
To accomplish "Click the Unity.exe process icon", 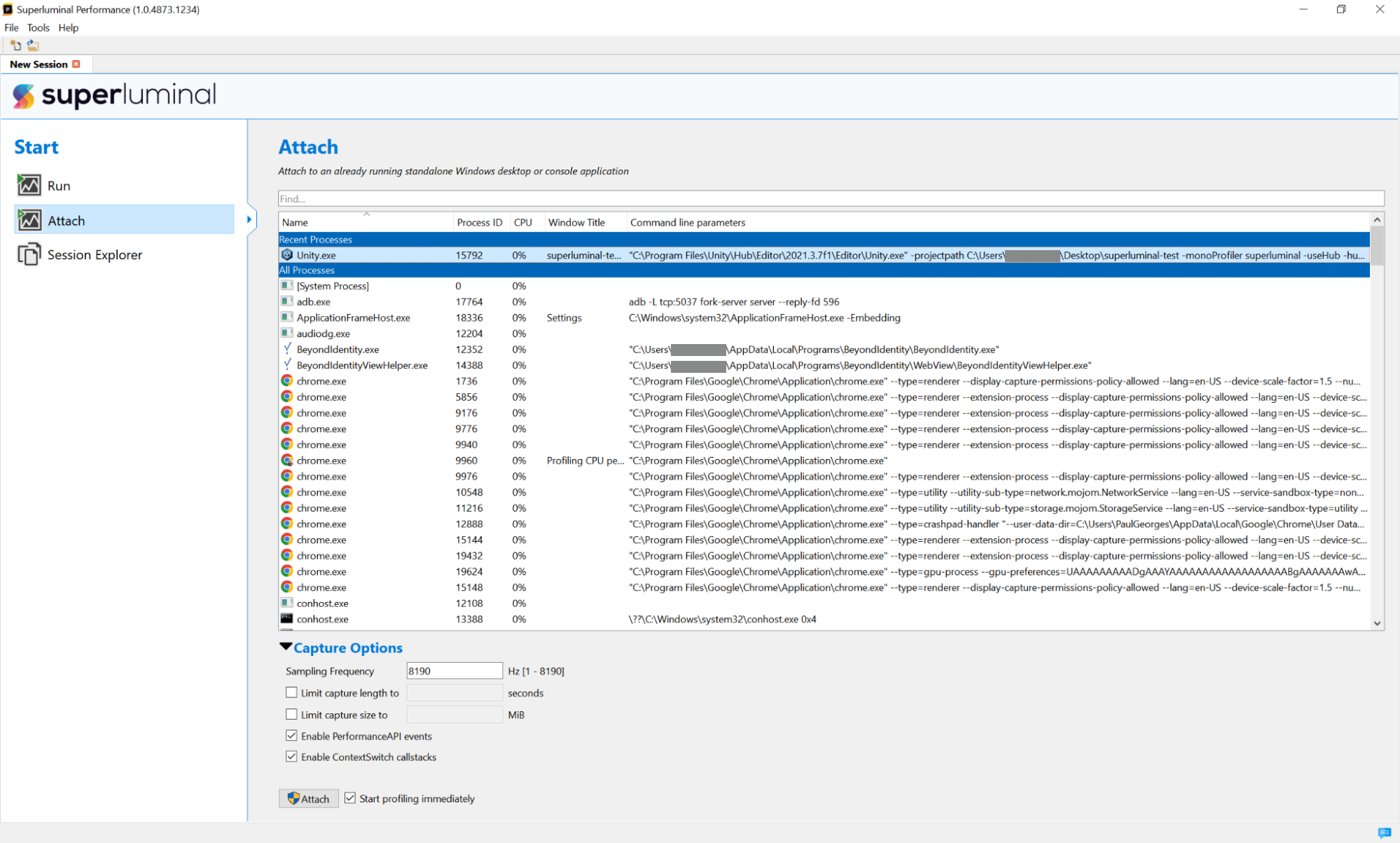I will [287, 255].
